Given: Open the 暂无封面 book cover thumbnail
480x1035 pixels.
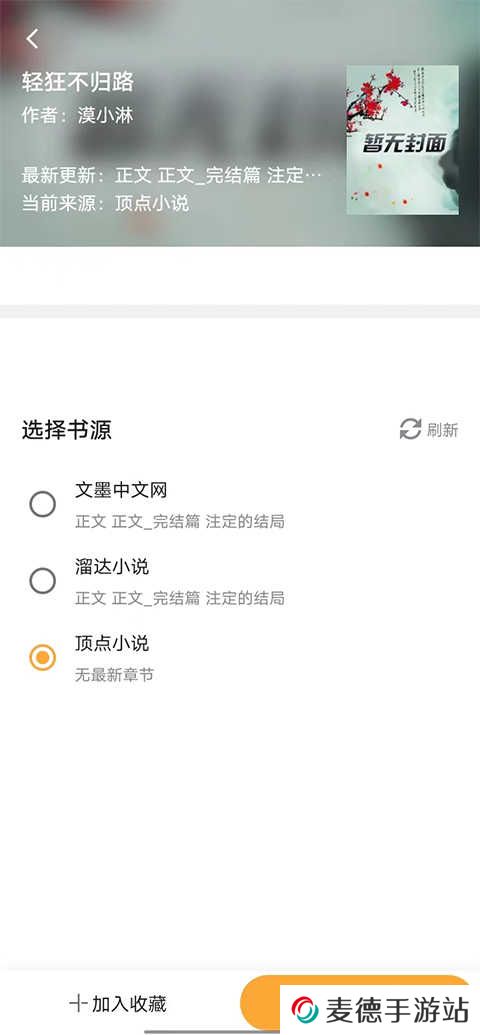Looking at the screenshot, I should click(x=402, y=139).
